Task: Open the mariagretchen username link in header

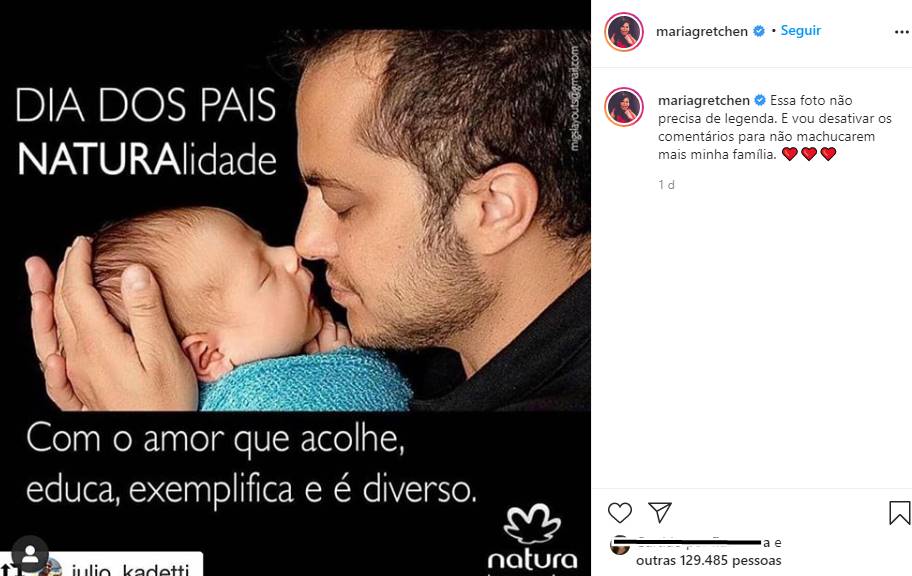Action: [701, 31]
